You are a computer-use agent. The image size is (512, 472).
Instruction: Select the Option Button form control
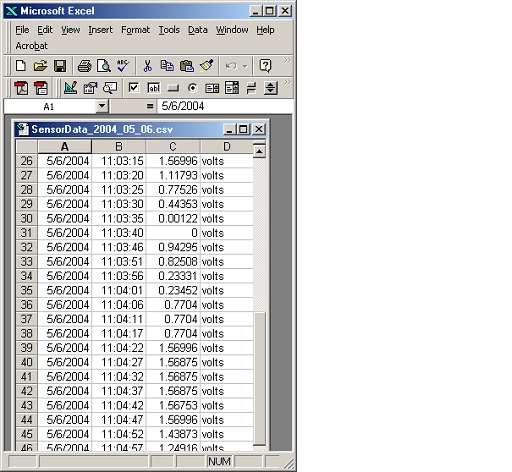coord(192,88)
